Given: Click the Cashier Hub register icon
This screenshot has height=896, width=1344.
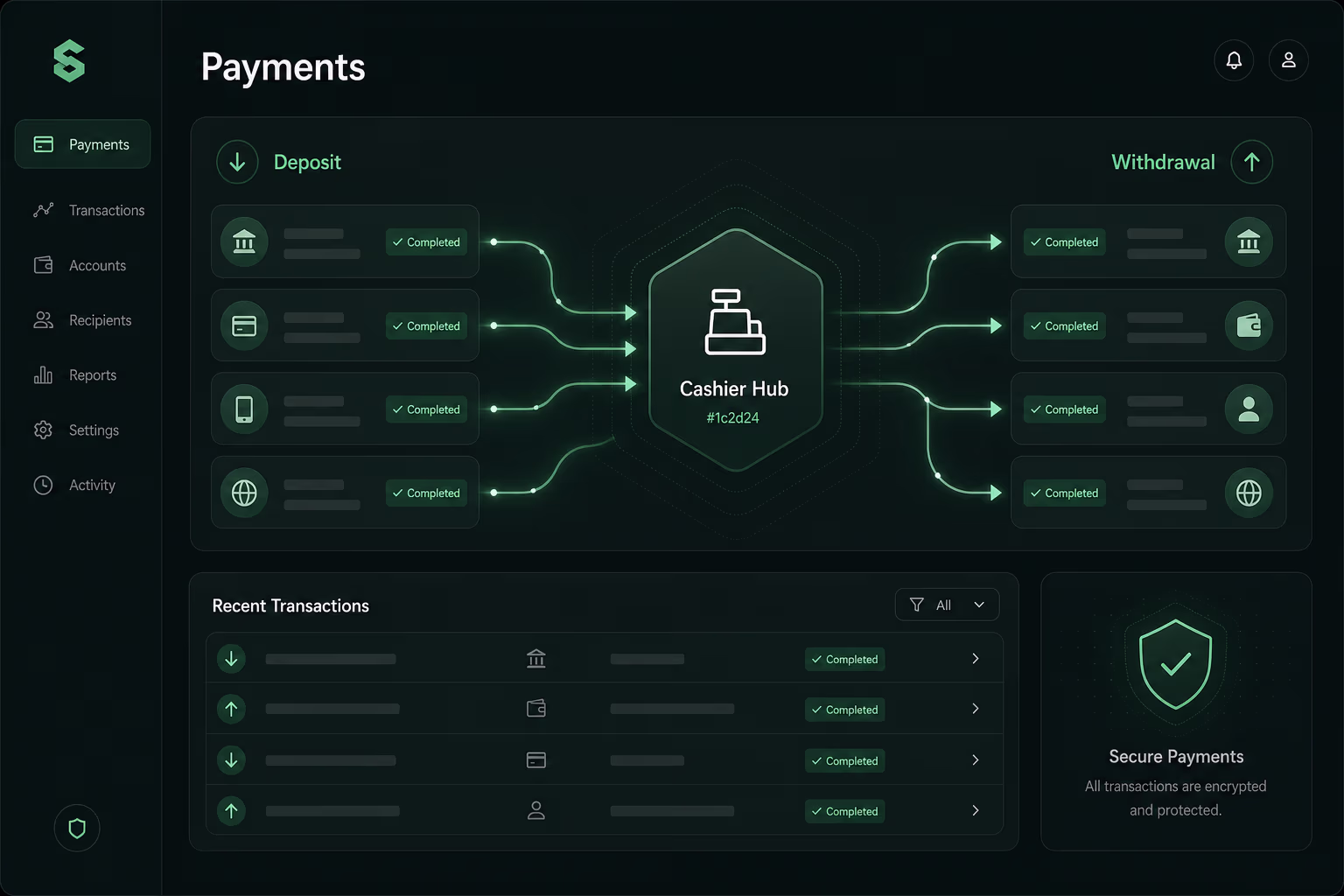Looking at the screenshot, I should pyautogui.click(x=735, y=322).
